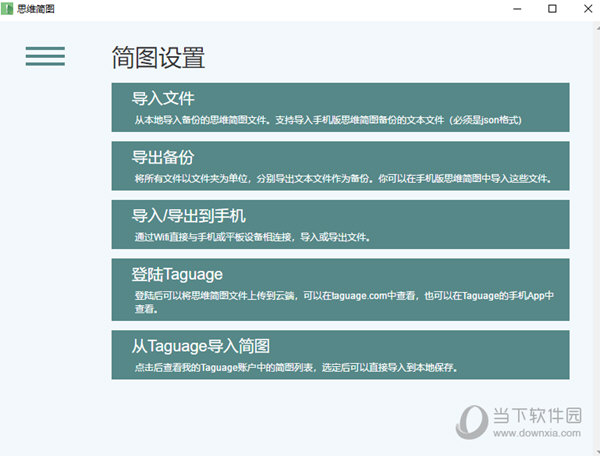Minimize the 思维简图 window

[517, 9]
